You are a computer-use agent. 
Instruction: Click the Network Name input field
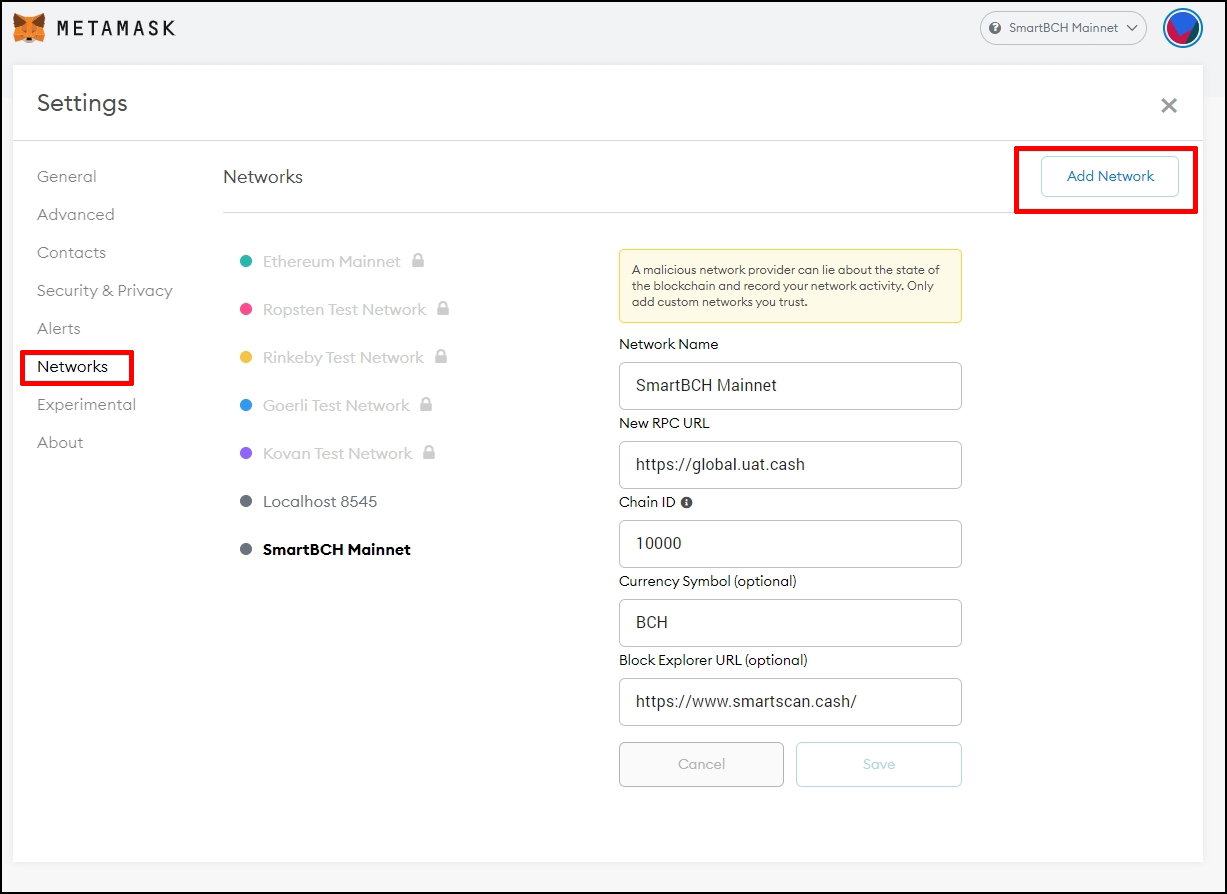point(790,386)
